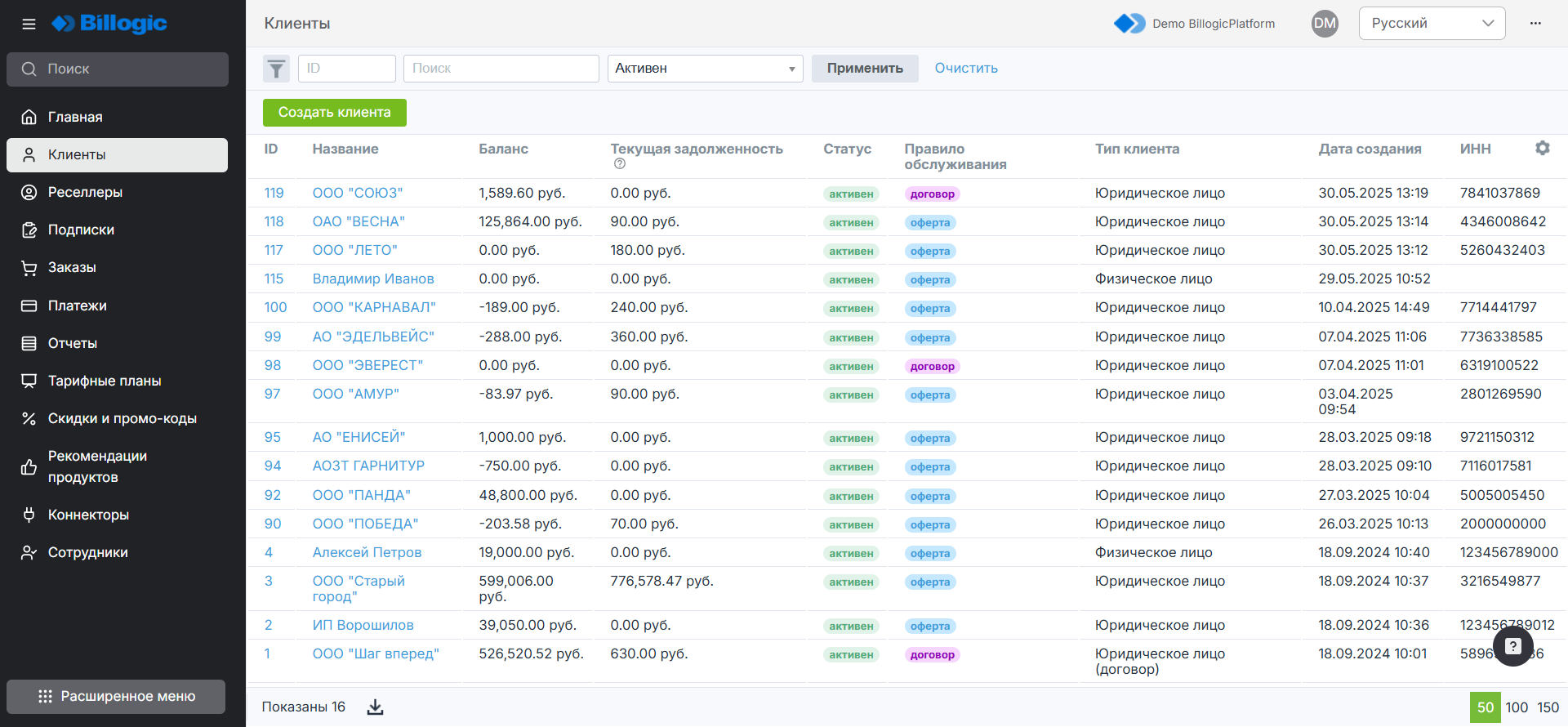The image size is (1568, 727).
Task: Open client ООО "КАРНАВАЛ" link
Action: coord(373,308)
